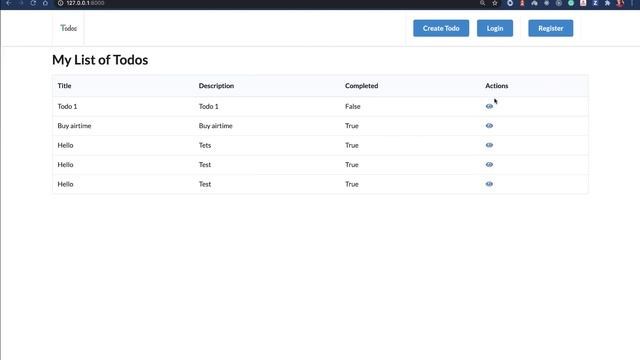Open the puzzle-piece extensions icon
This screenshot has height=360, width=640.
607,3
